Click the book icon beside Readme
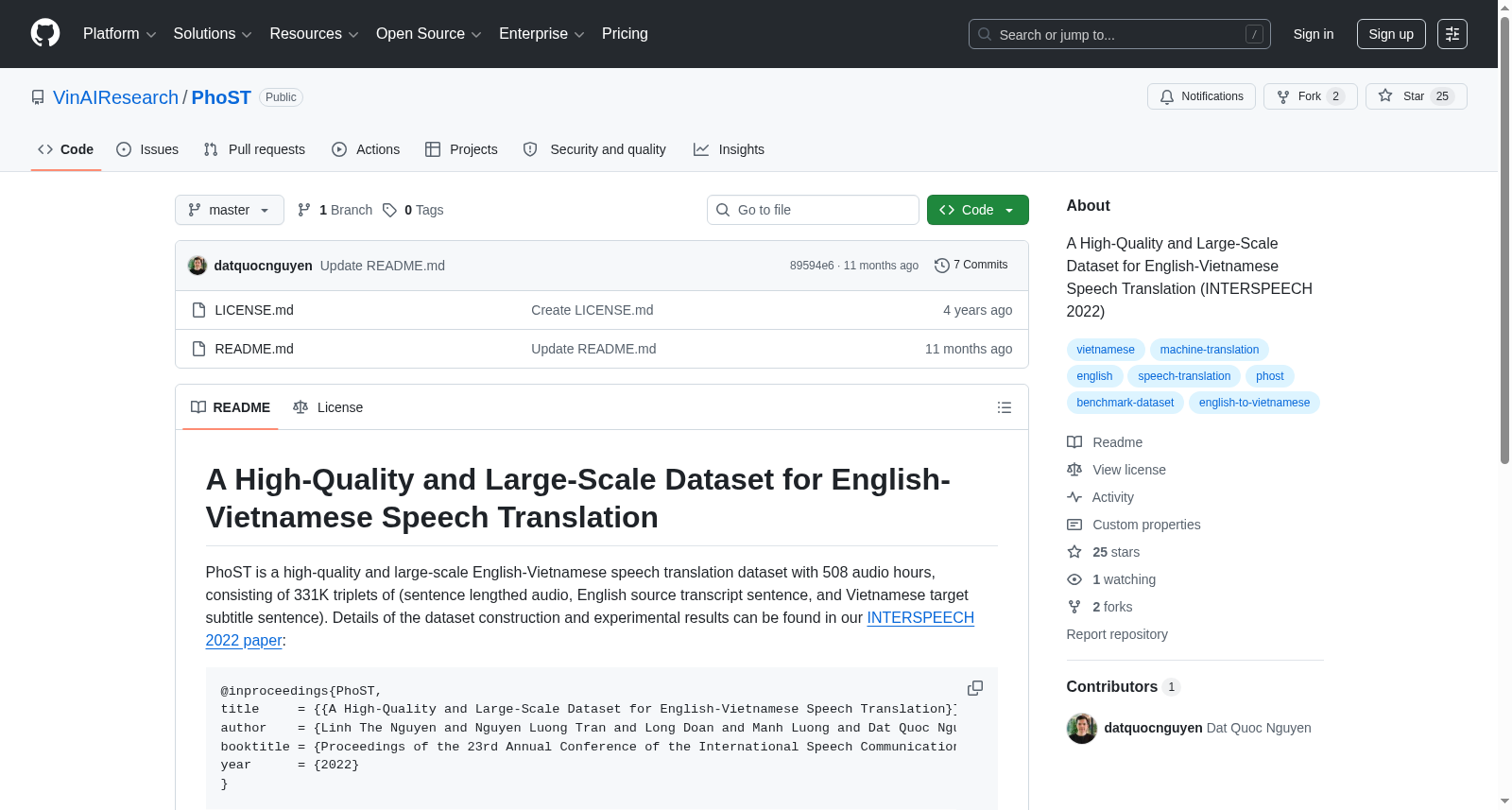 pos(1074,442)
